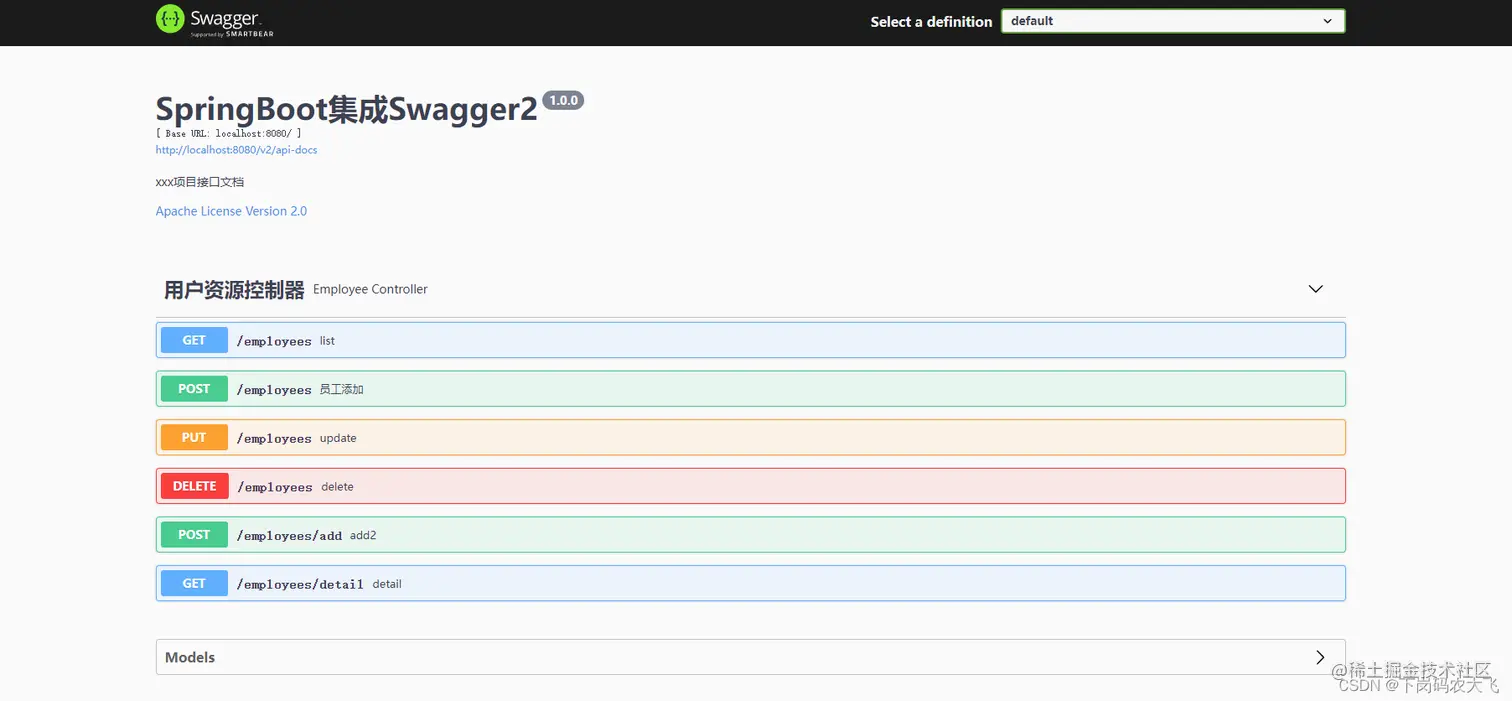The width and height of the screenshot is (1512, 701).
Task: Expand GET /employees list operation
Action: 750,340
